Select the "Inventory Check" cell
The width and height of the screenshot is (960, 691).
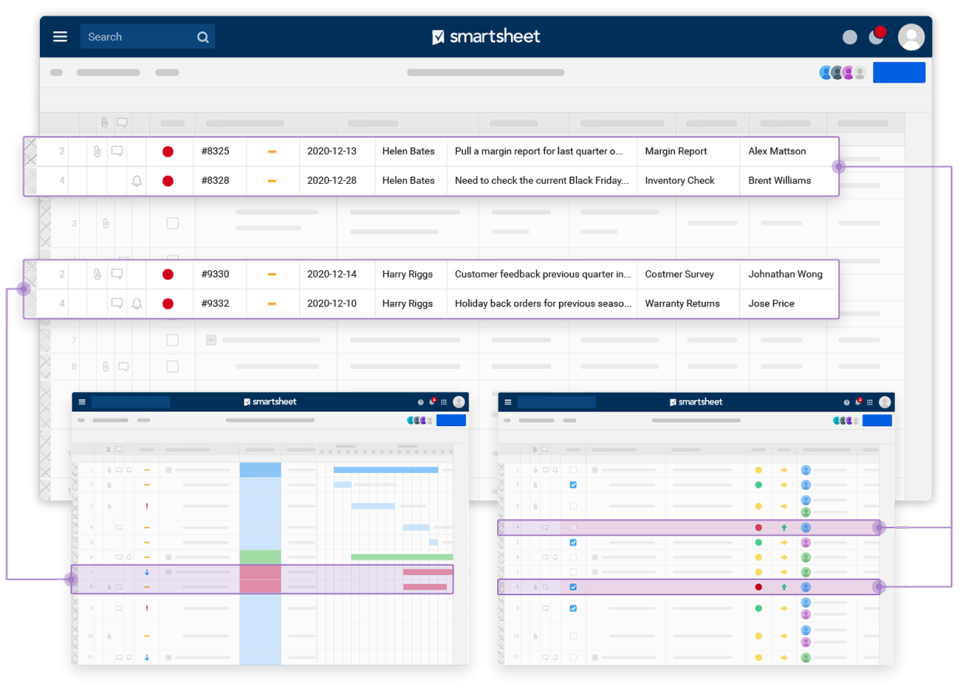pyautogui.click(x=688, y=181)
